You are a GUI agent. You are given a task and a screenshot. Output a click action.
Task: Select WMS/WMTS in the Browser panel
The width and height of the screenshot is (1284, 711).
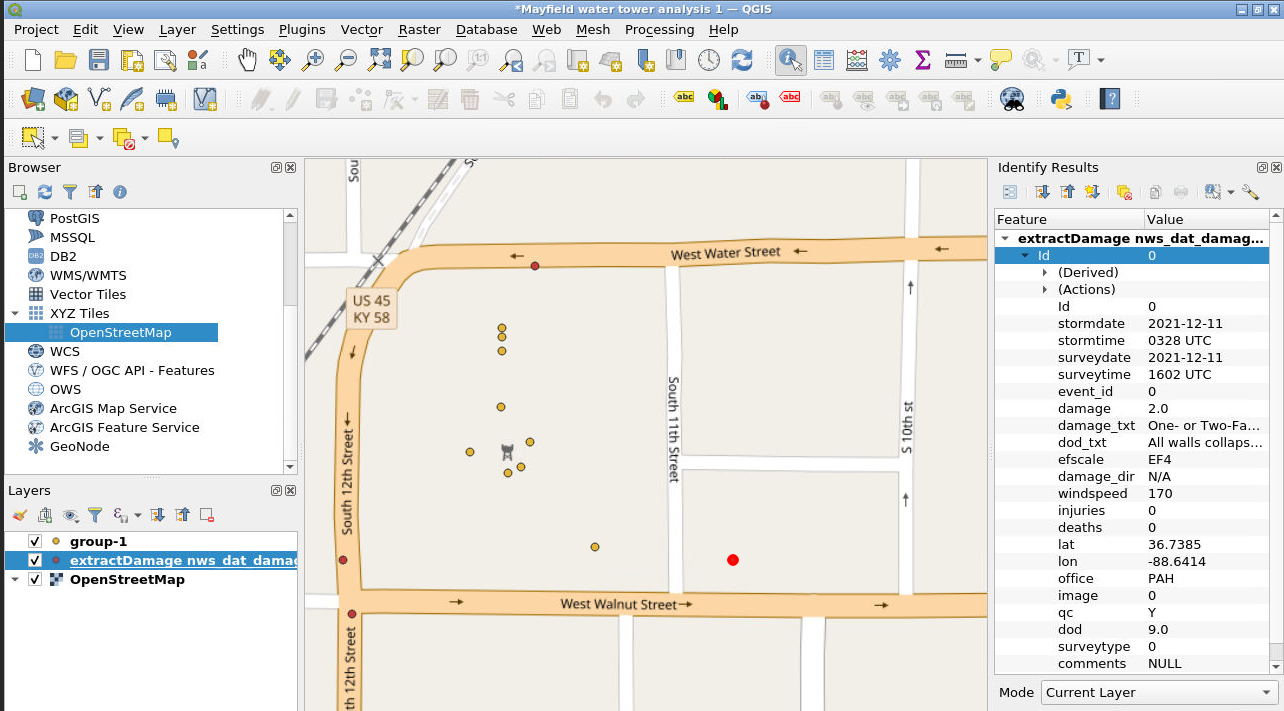tap(88, 275)
